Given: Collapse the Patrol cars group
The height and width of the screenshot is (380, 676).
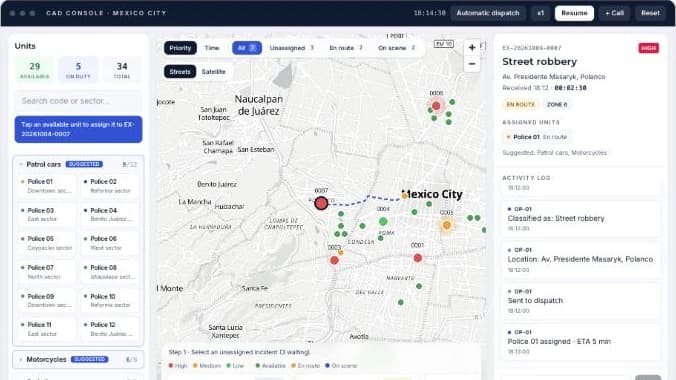Looking at the screenshot, I should click(78, 164).
